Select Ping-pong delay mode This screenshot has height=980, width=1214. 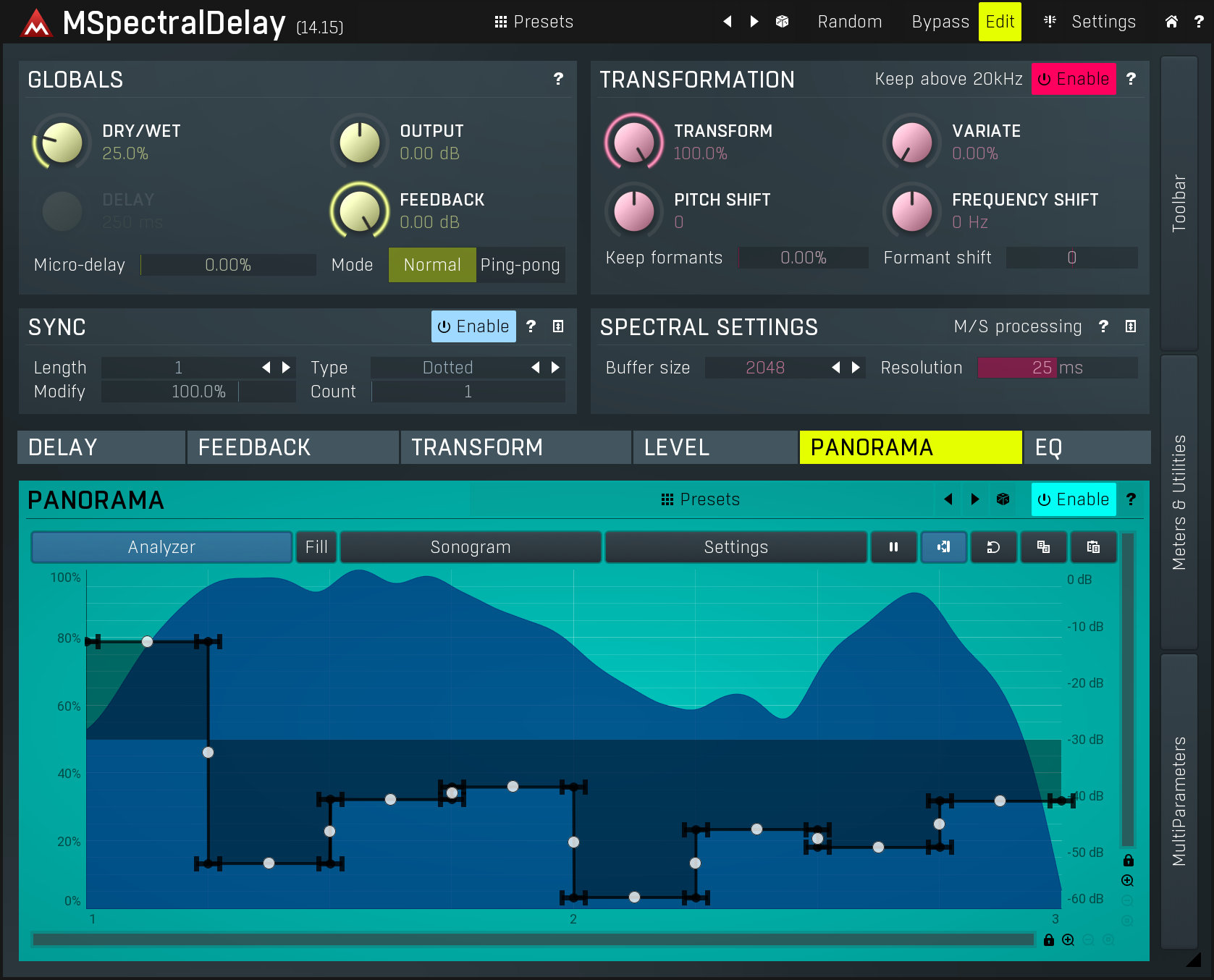[520, 265]
